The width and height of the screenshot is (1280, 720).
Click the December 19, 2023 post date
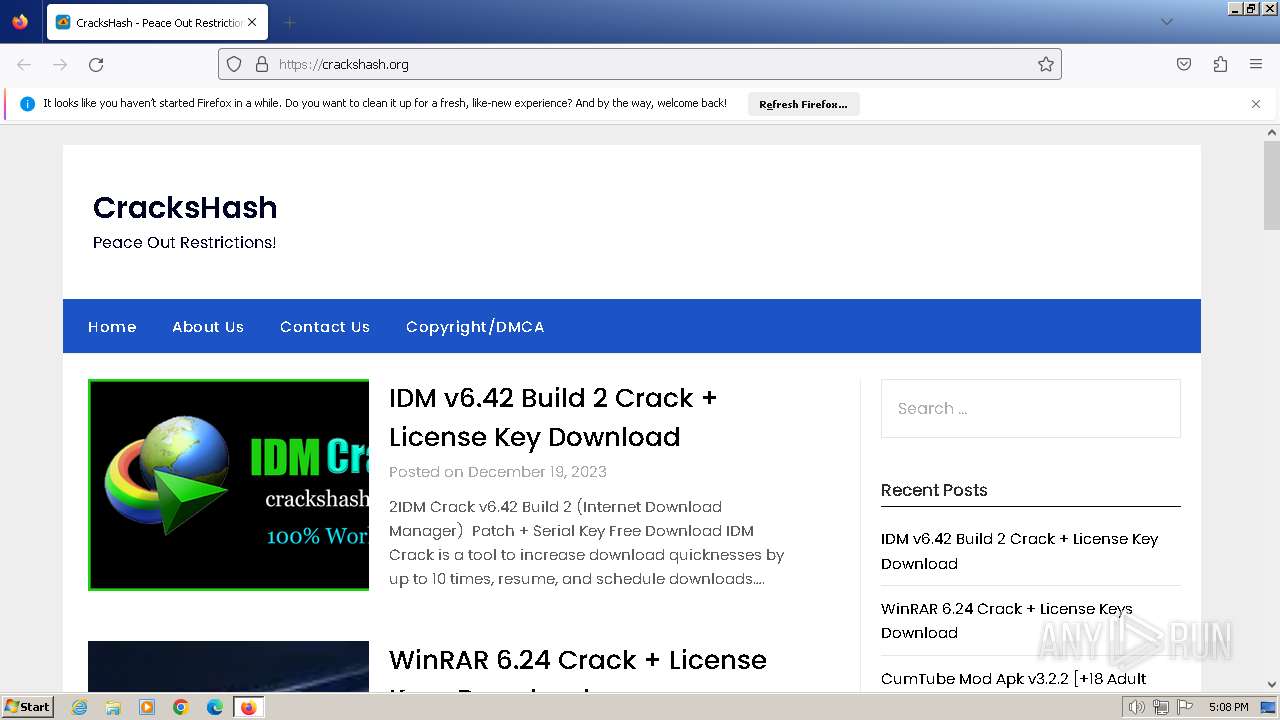coord(537,472)
